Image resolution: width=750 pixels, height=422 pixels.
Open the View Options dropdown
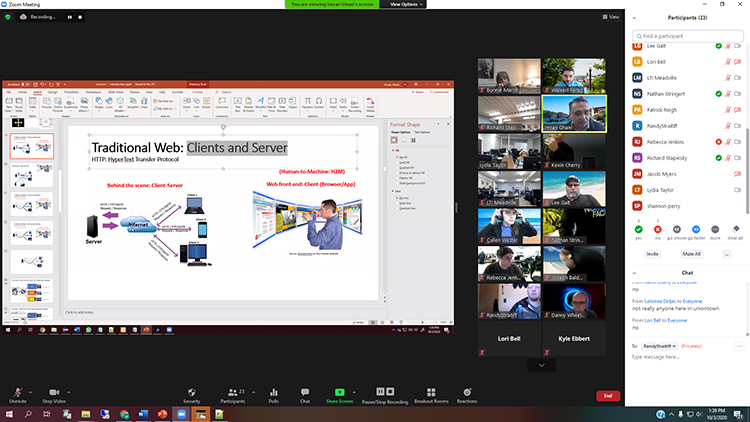pyautogui.click(x=406, y=4)
